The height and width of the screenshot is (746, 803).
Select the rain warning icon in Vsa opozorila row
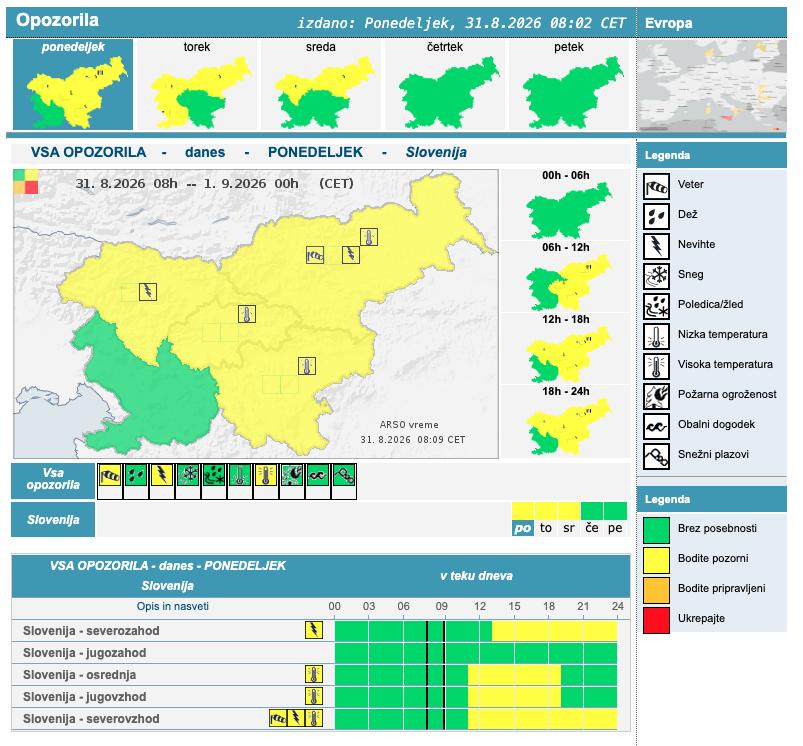(136, 475)
